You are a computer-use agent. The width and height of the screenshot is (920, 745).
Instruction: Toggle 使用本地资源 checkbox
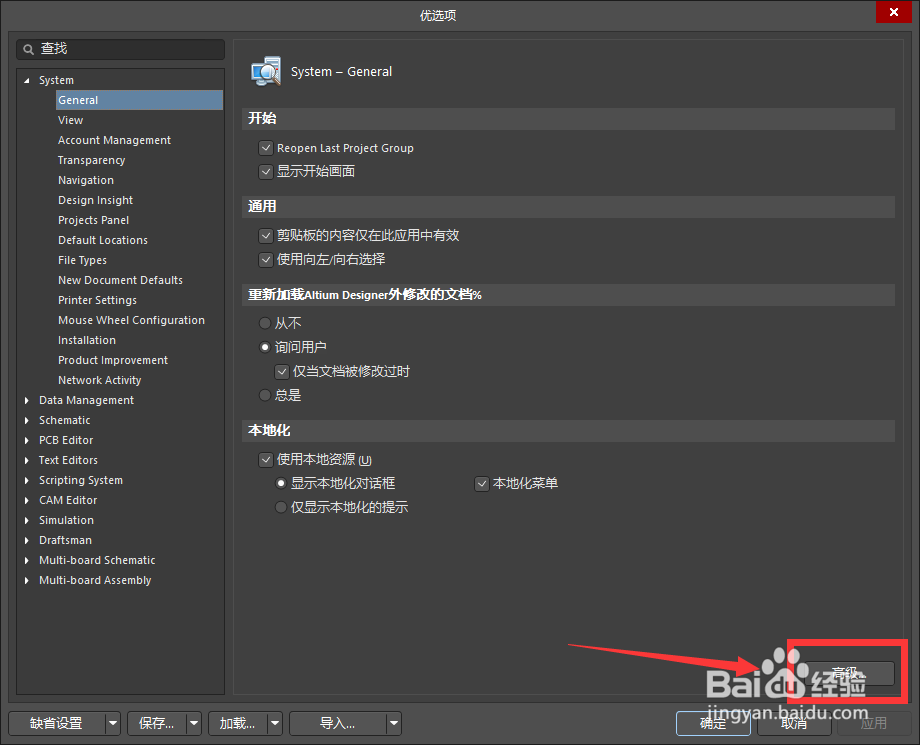(266, 459)
